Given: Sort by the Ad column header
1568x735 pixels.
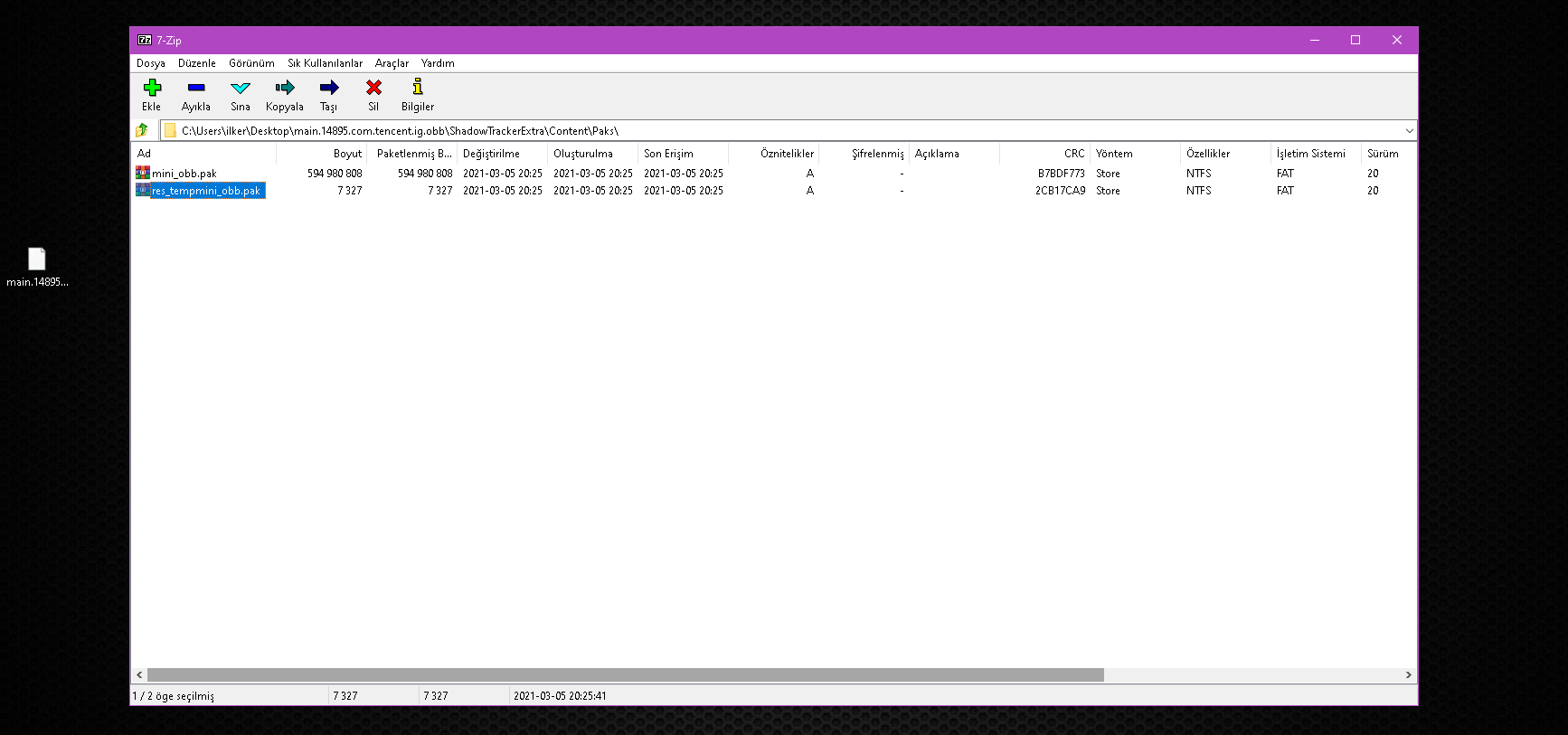Looking at the screenshot, I should [x=203, y=154].
